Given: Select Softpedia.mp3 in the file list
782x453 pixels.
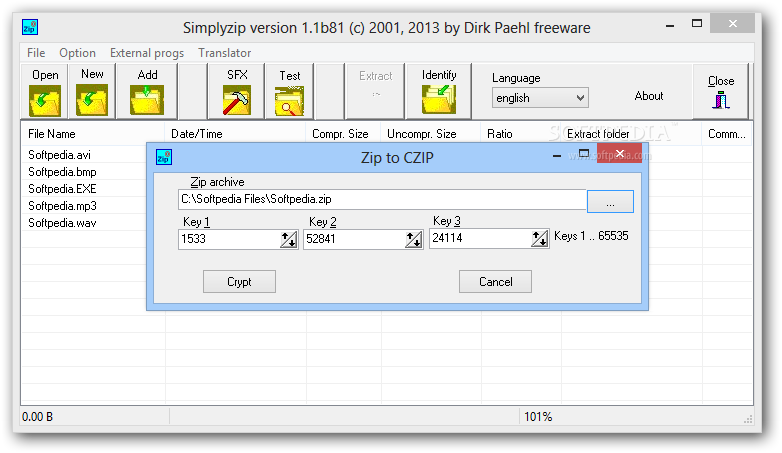Looking at the screenshot, I should pyautogui.click(x=62, y=206).
